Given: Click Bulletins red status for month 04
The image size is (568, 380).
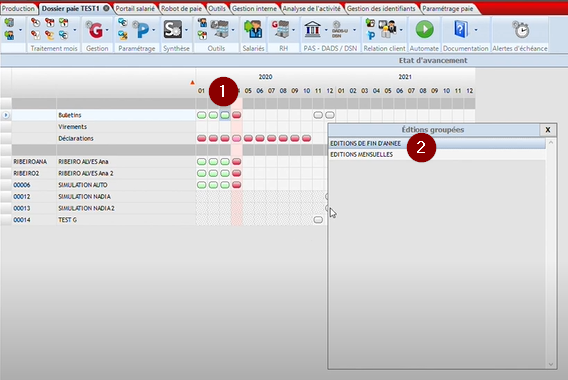Looking at the screenshot, I should point(237,115).
